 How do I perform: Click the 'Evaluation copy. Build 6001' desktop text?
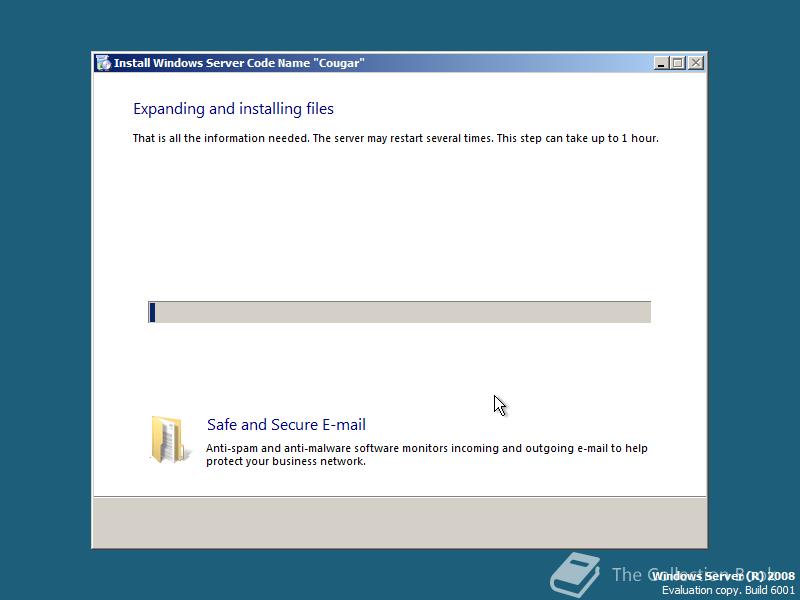point(729,590)
